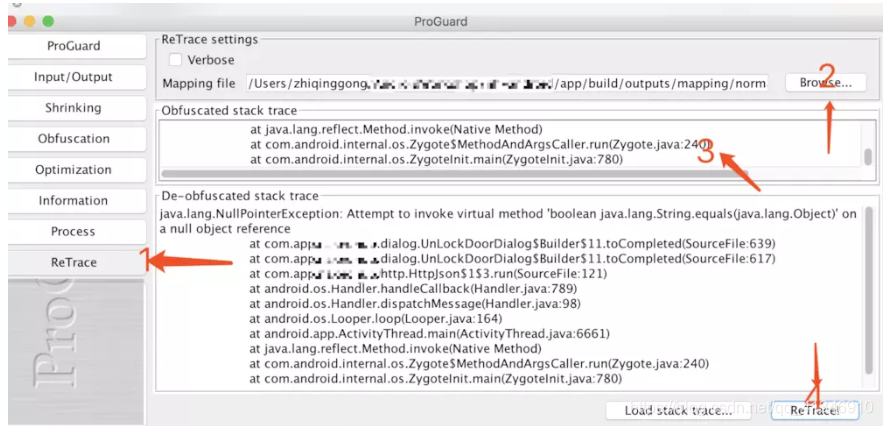Click 'Handler.handleCallback(Handler.java:789)' line
The image size is (883, 426).
point(413,289)
